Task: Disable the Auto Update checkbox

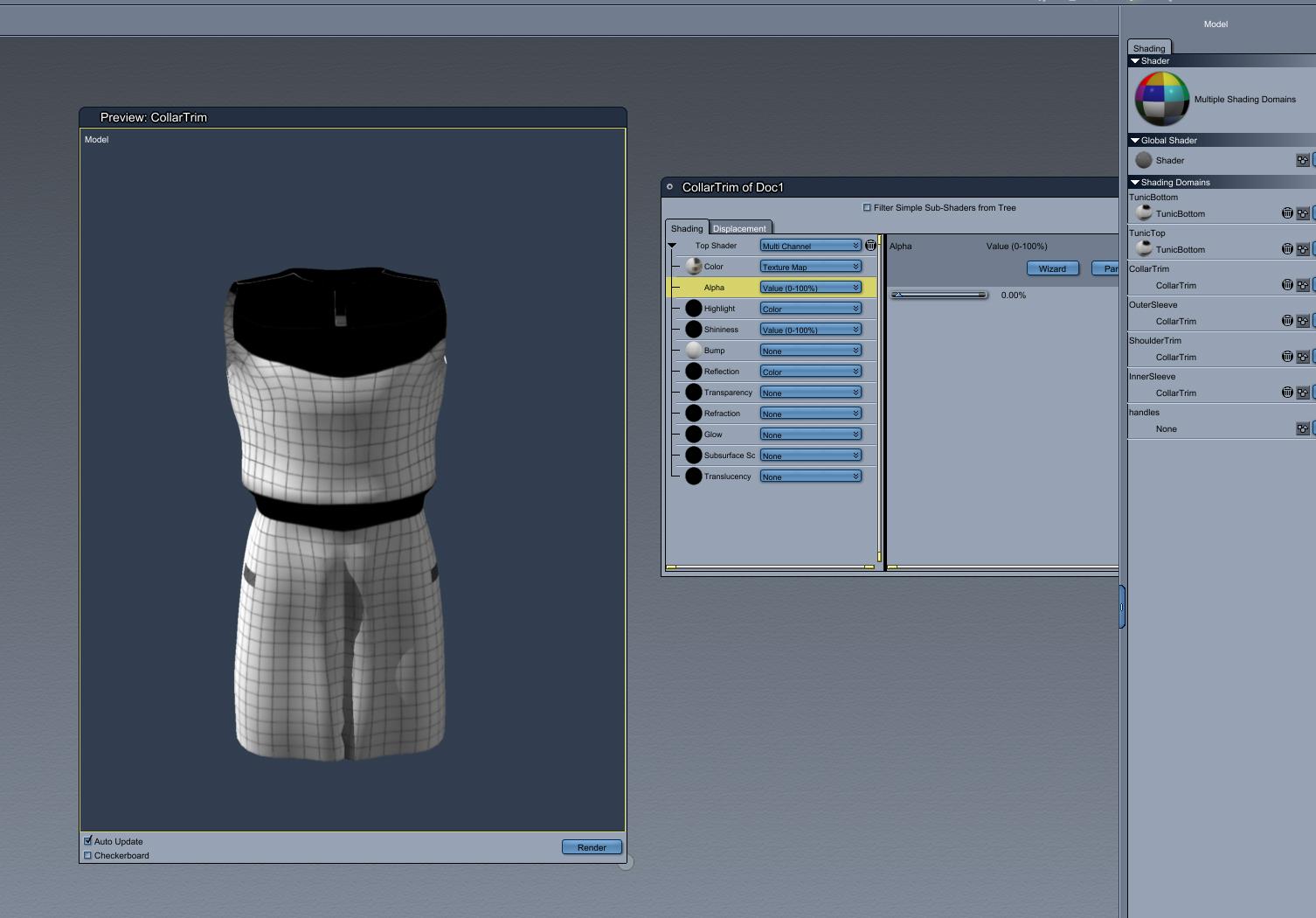Action: point(87,841)
